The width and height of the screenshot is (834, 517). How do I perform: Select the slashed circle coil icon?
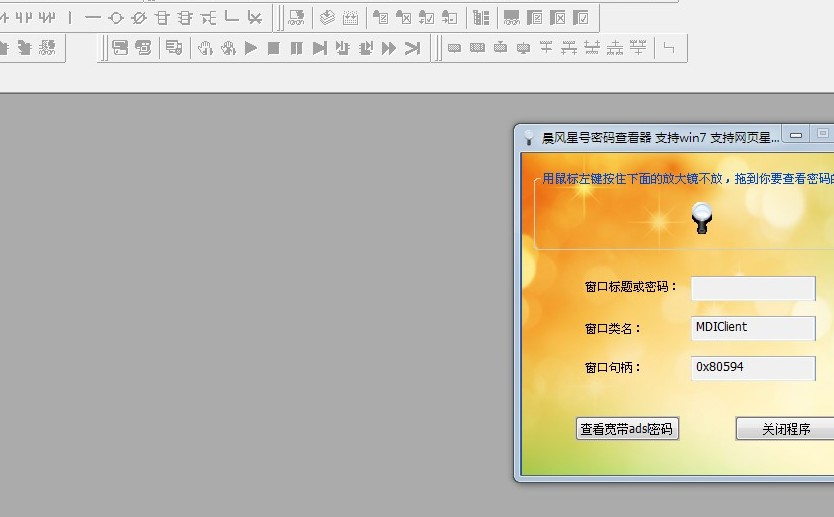(139, 17)
